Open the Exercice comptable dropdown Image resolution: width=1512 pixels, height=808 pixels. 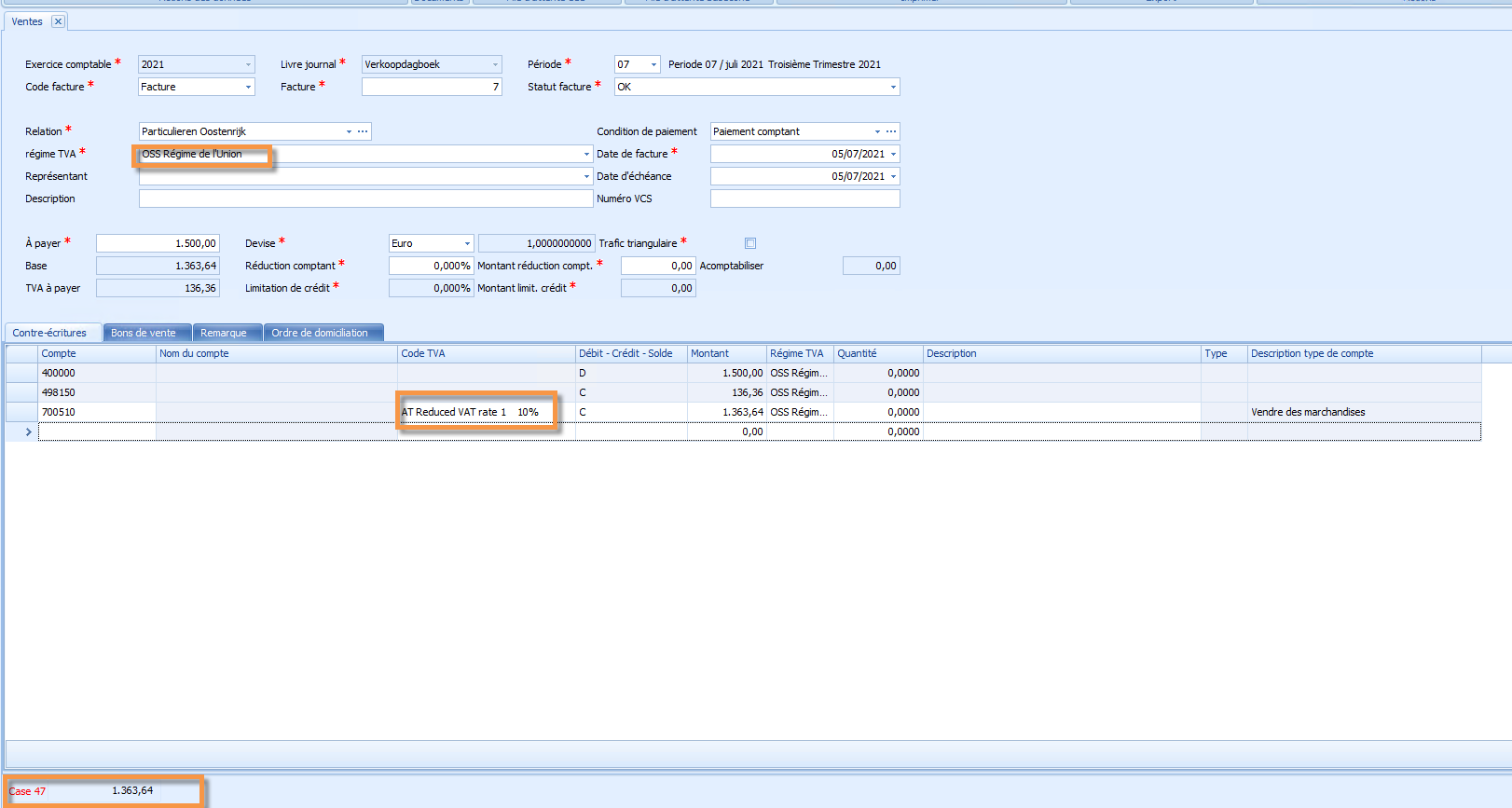248,64
